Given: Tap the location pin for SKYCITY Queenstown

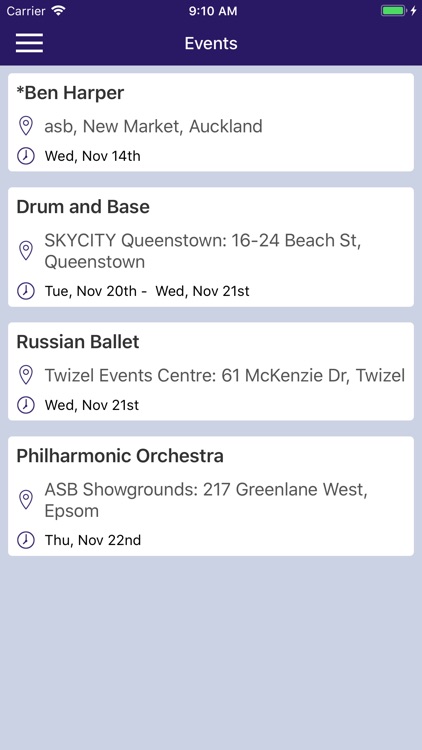Looking at the screenshot, I should click(25, 251).
